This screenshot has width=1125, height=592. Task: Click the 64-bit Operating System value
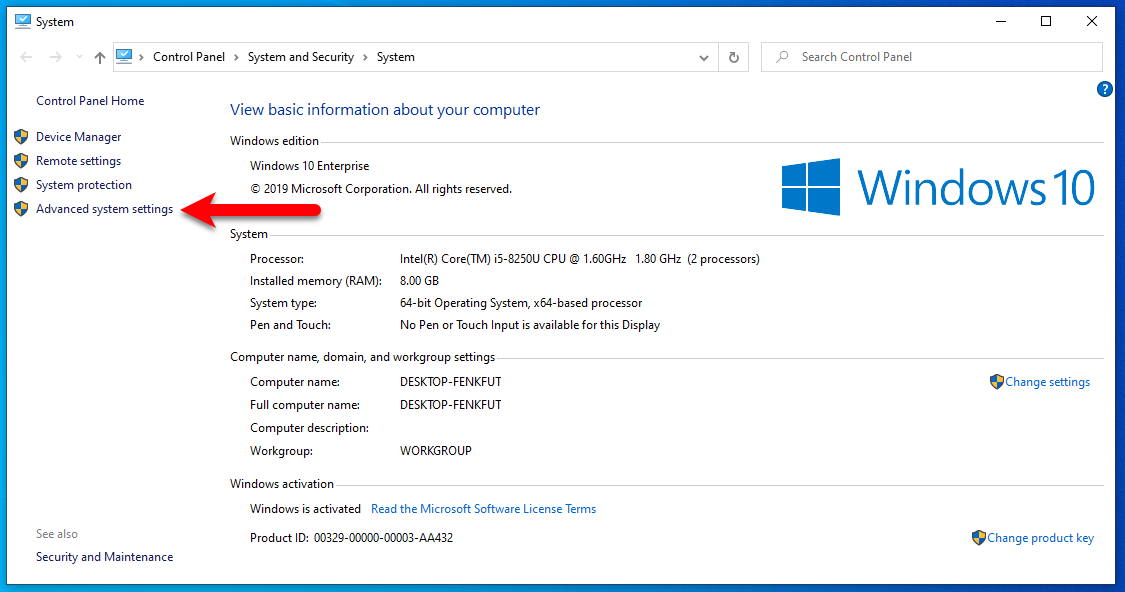[x=521, y=303]
